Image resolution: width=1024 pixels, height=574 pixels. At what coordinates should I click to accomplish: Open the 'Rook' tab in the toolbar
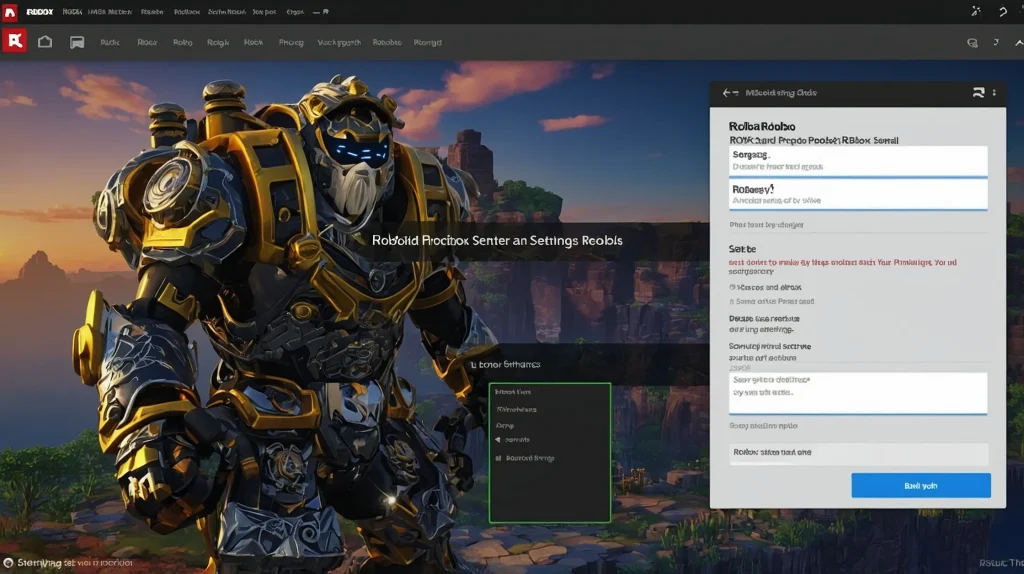click(x=253, y=42)
